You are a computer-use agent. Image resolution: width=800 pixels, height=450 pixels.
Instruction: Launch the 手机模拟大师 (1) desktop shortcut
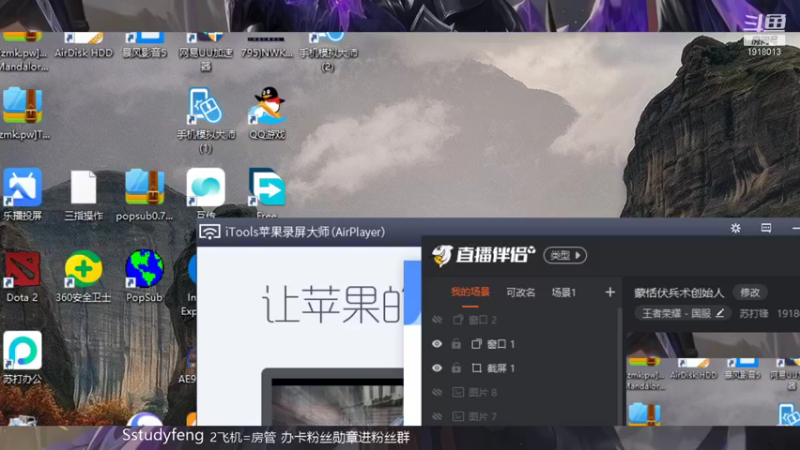coord(206,120)
